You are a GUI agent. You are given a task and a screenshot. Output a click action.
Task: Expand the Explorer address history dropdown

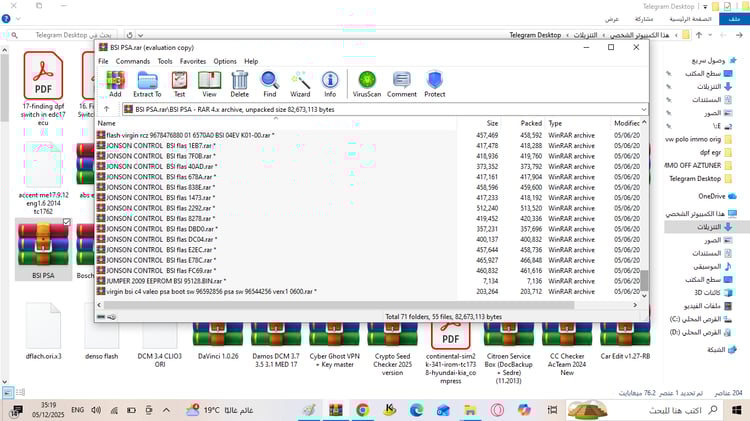pyautogui.click(x=140, y=35)
